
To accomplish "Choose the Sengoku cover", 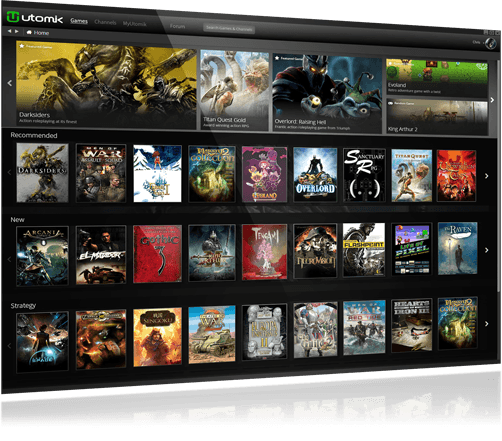I will click(157, 337).
